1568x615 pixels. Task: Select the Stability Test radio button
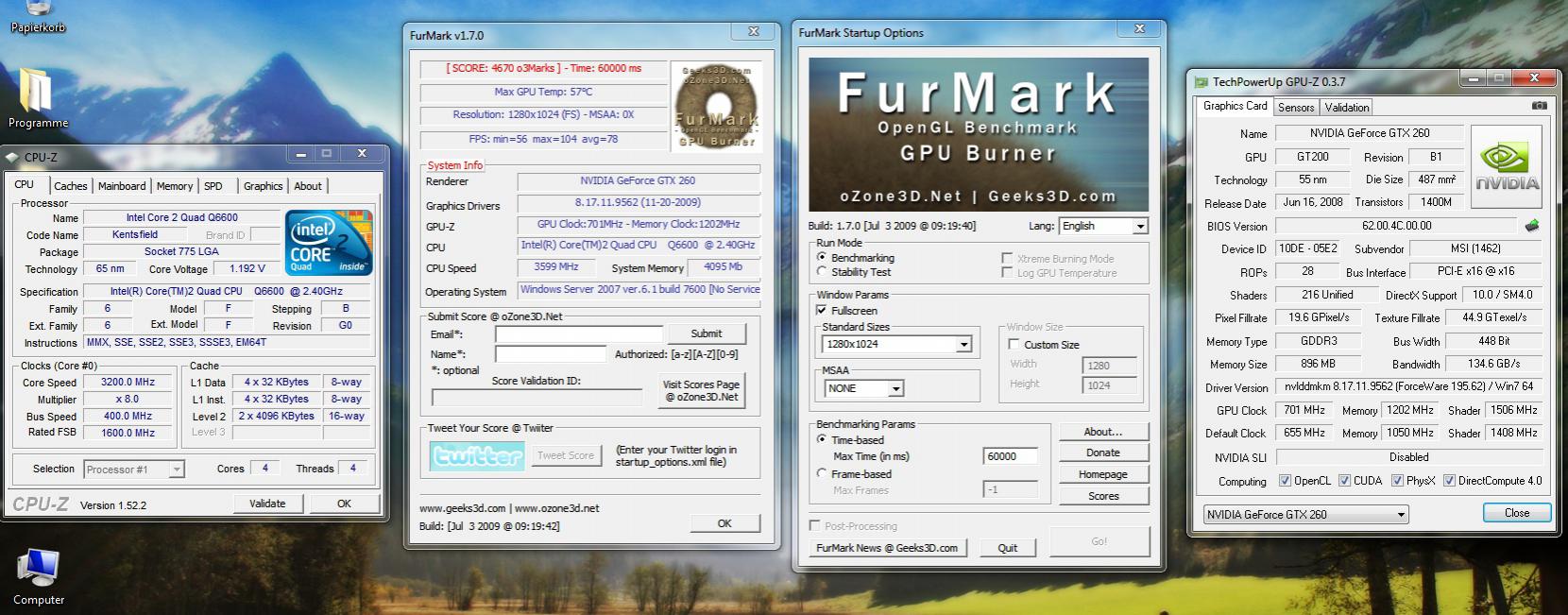pos(822,271)
